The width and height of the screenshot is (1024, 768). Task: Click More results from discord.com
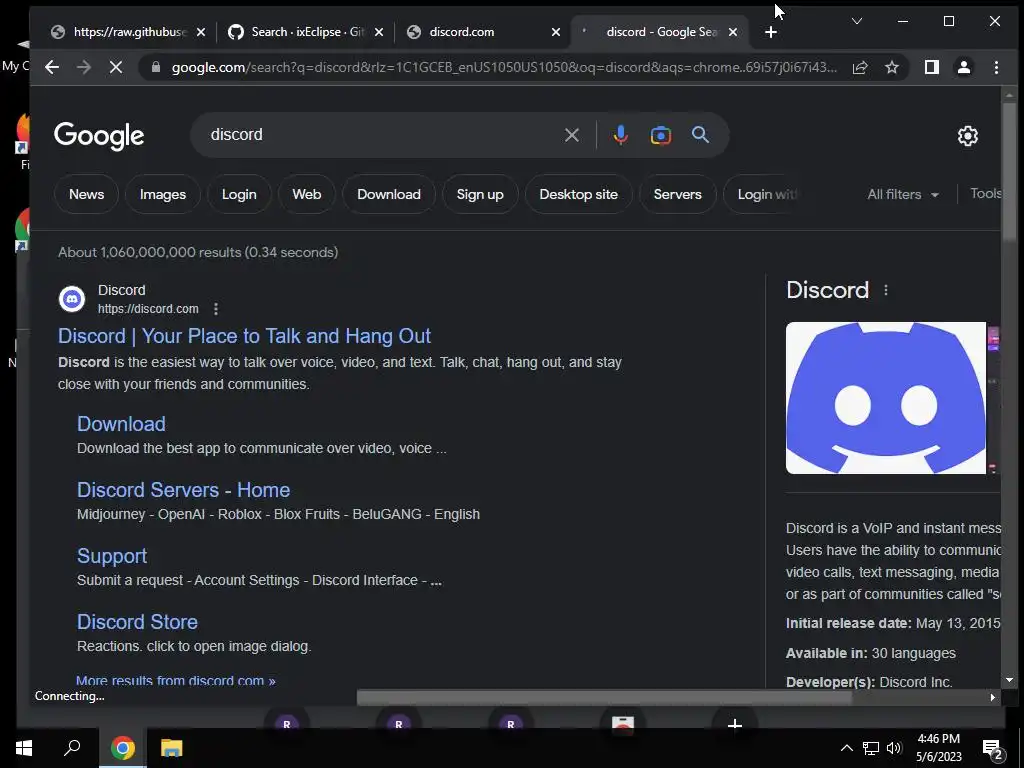click(176, 680)
